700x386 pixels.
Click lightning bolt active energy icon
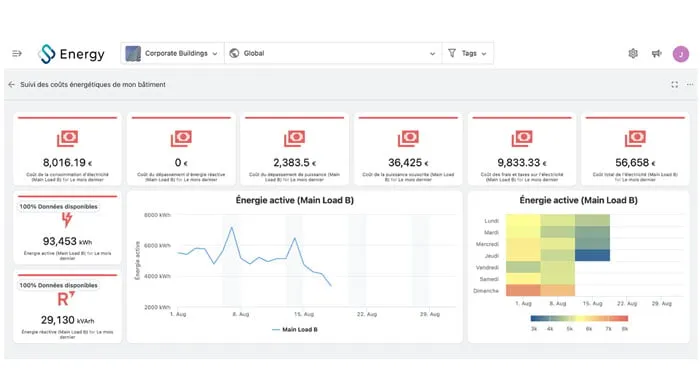tap(67, 220)
